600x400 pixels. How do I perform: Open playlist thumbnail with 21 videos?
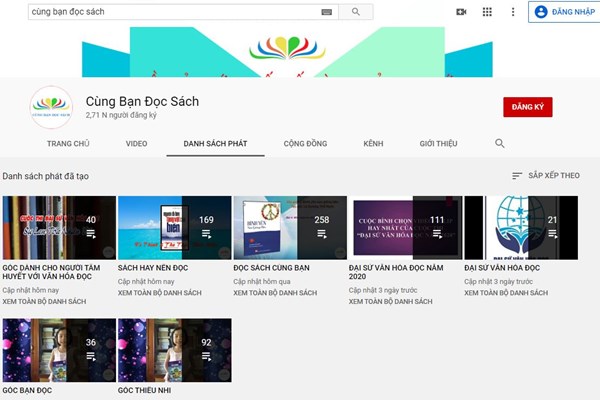tap(521, 228)
